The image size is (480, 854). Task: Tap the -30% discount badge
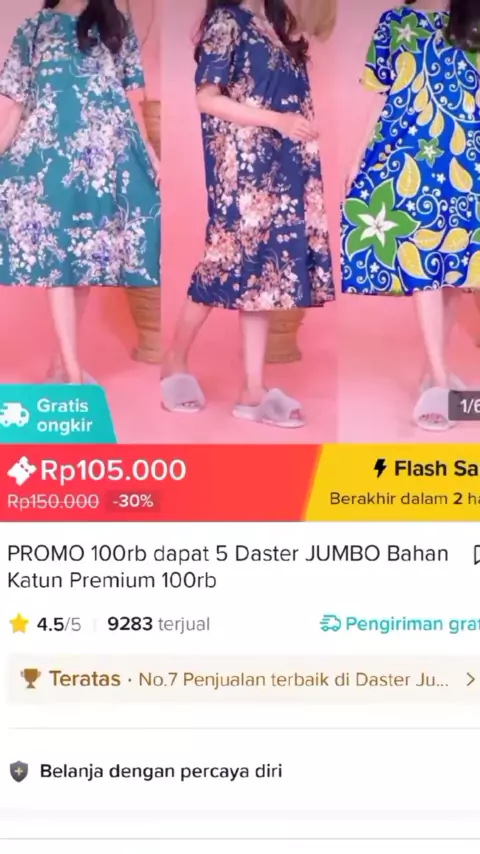(x=133, y=501)
